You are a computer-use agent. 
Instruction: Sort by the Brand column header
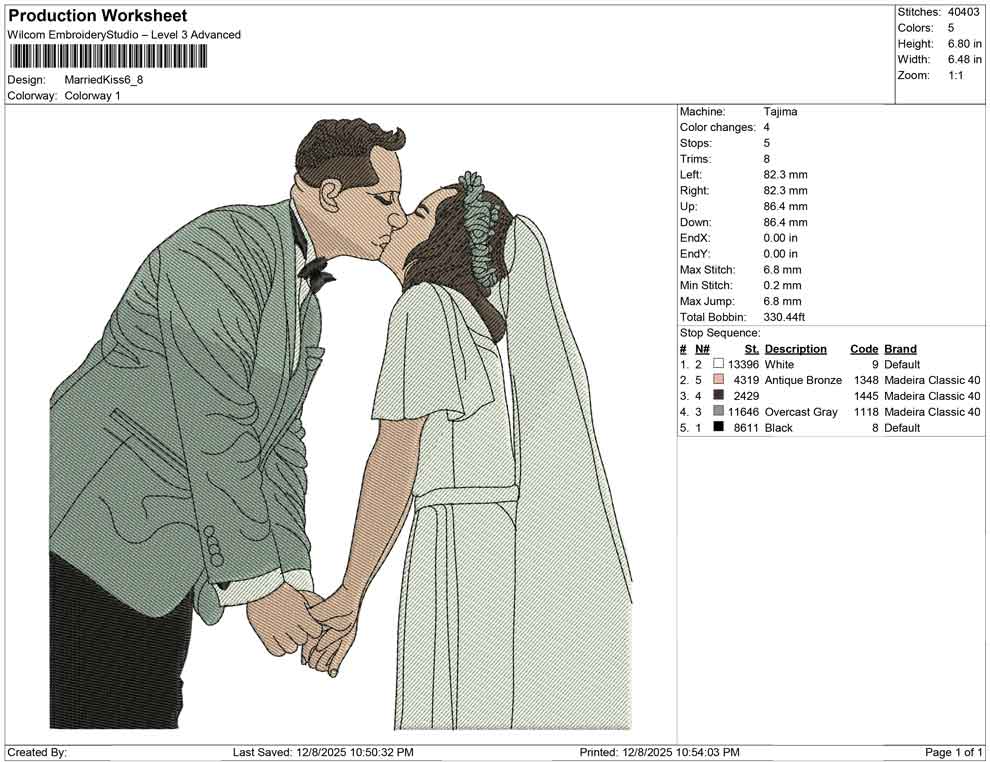click(899, 348)
